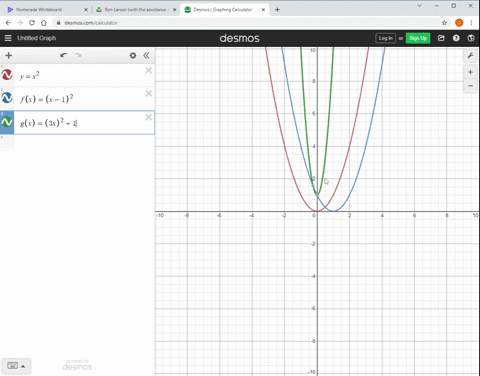Image resolution: width=480 pixels, height=376 pixels.
Task: Go back in browser history
Action: [x=8, y=23]
